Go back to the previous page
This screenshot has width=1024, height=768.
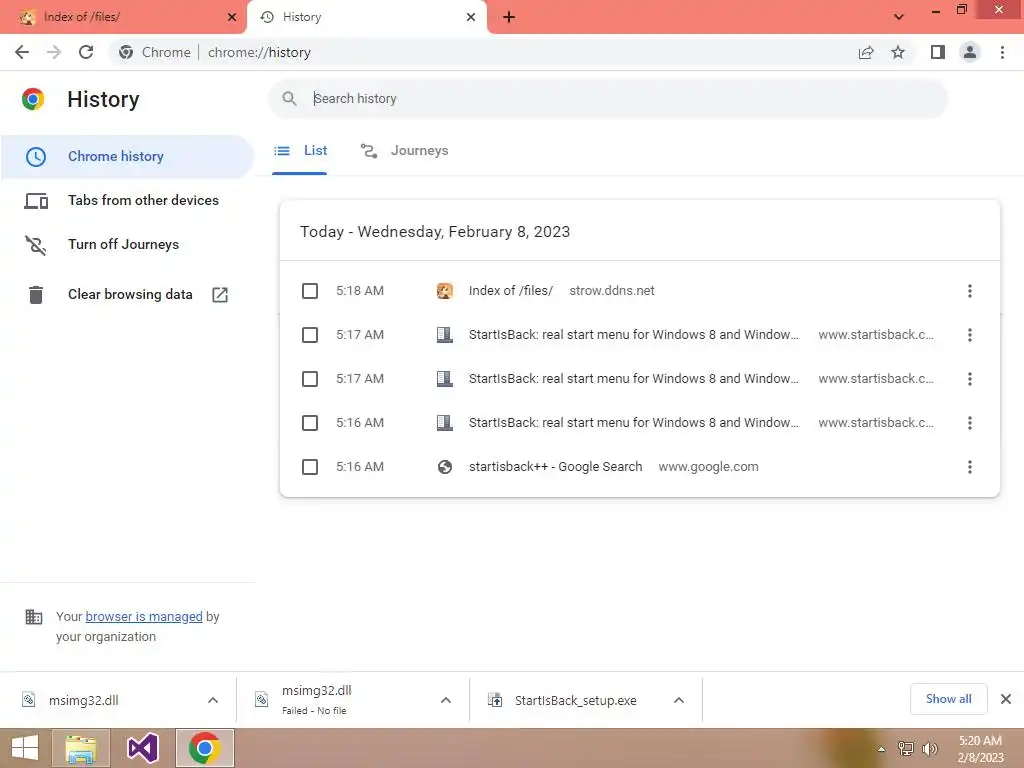point(22,52)
